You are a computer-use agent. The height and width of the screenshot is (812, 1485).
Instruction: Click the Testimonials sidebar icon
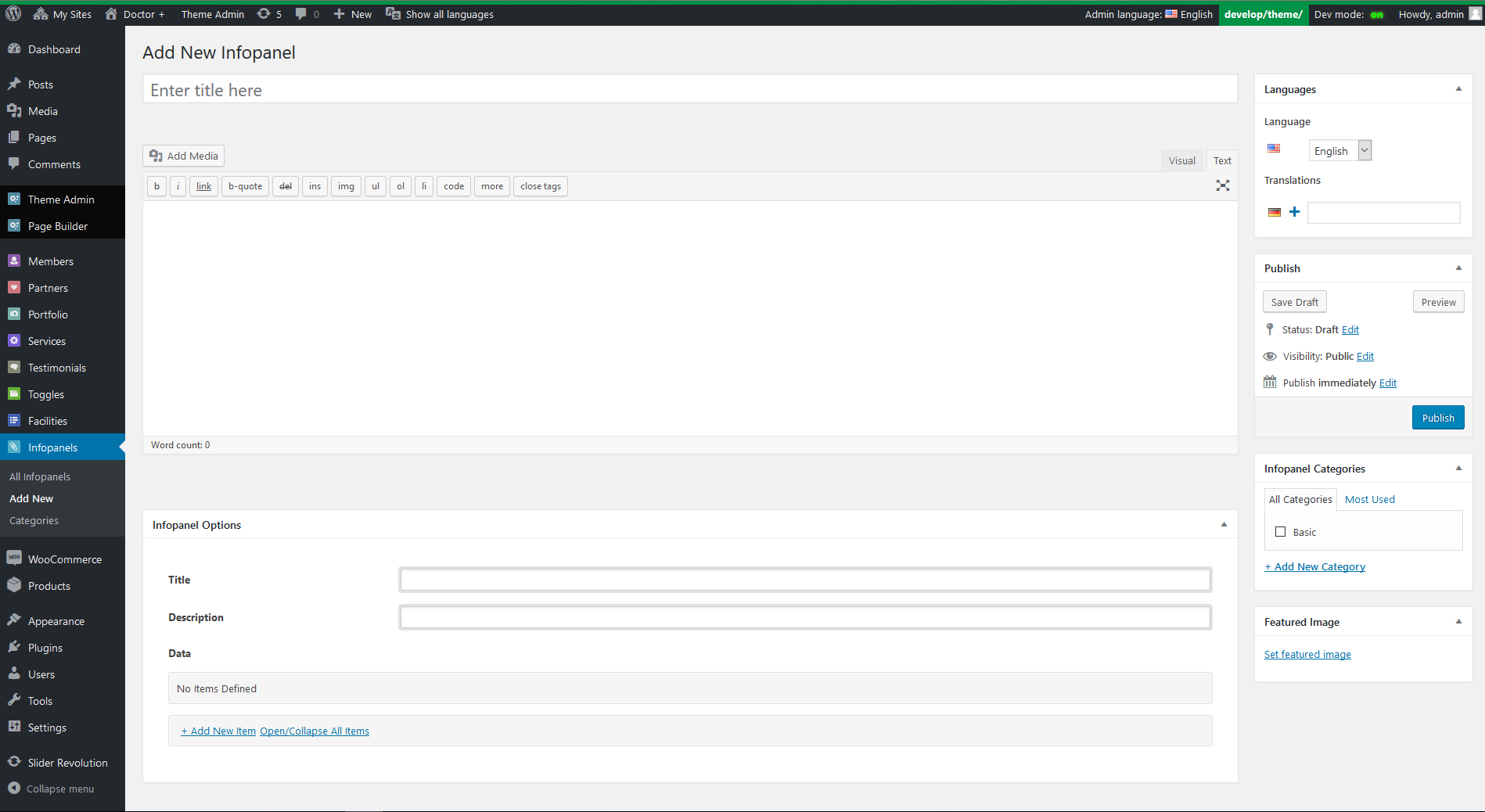pyautogui.click(x=14, y=367)
